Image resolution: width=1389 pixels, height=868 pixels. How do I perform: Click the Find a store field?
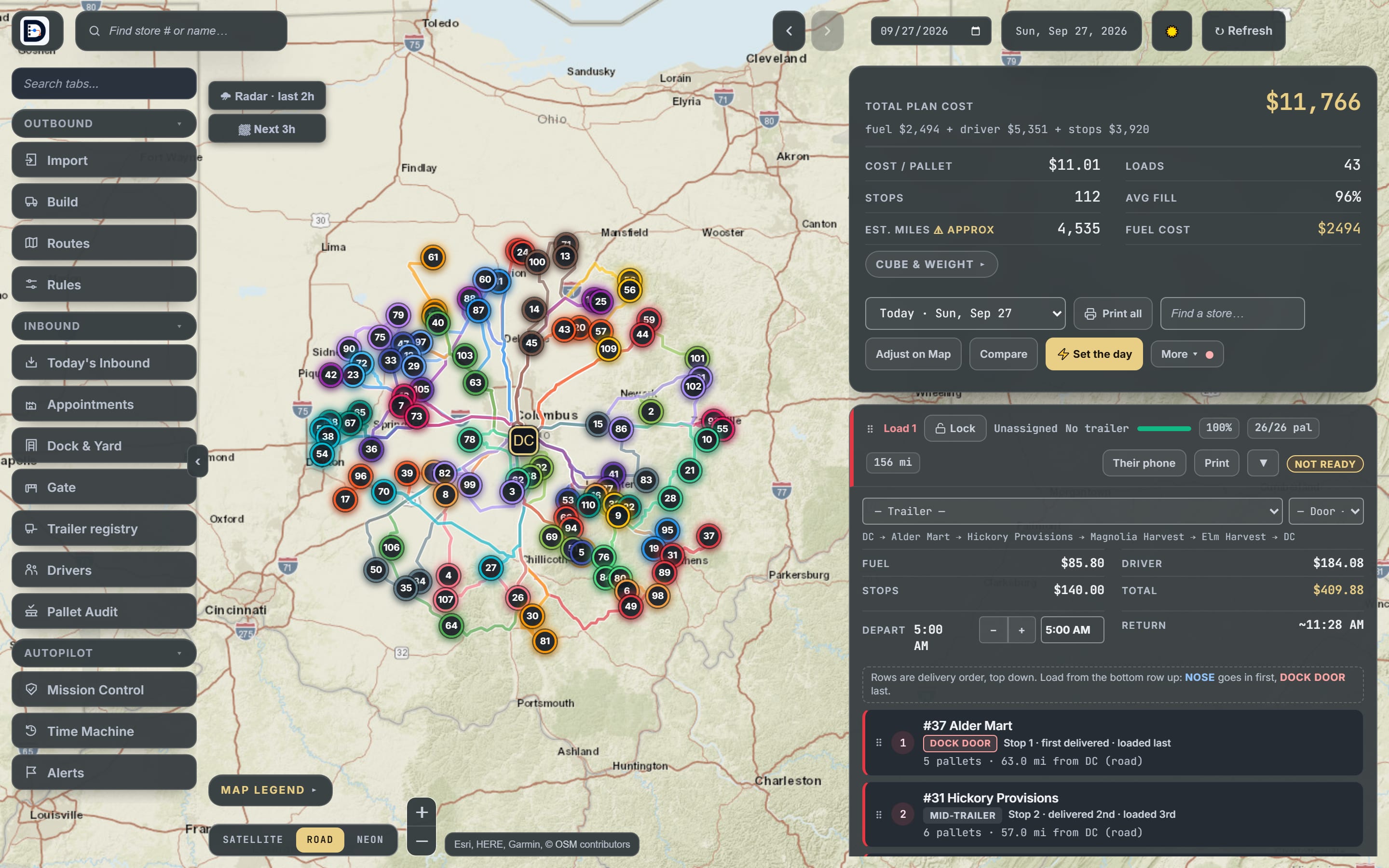[x=1232, y=313]
